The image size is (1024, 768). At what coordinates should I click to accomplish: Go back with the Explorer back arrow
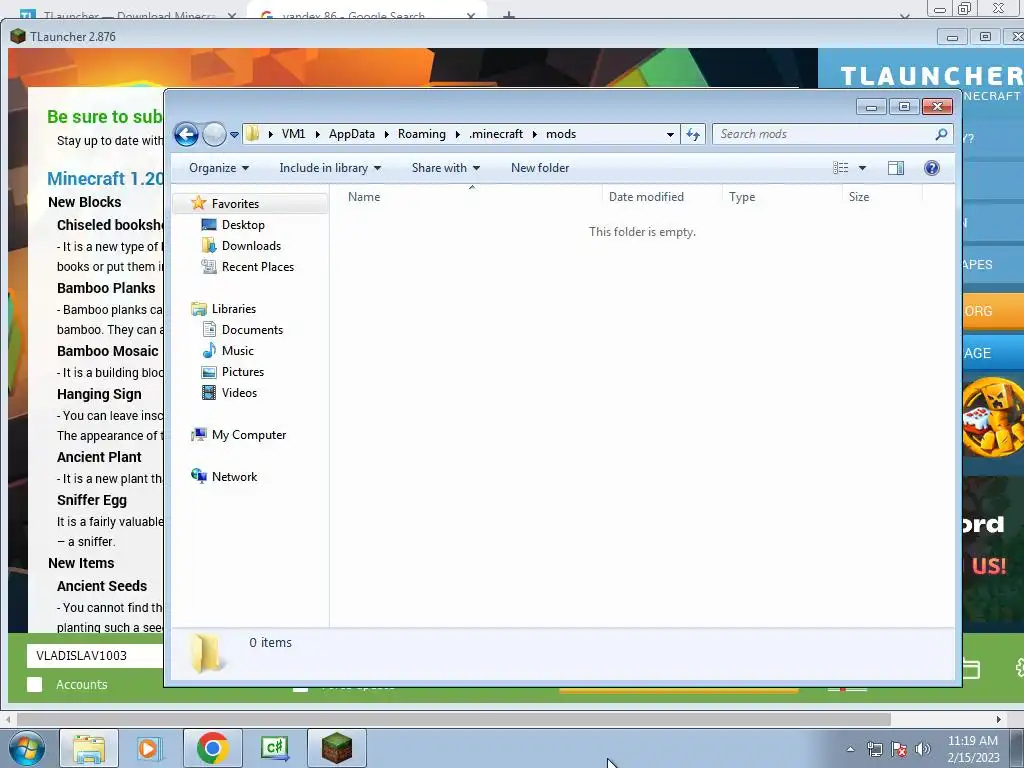[186, 135]
